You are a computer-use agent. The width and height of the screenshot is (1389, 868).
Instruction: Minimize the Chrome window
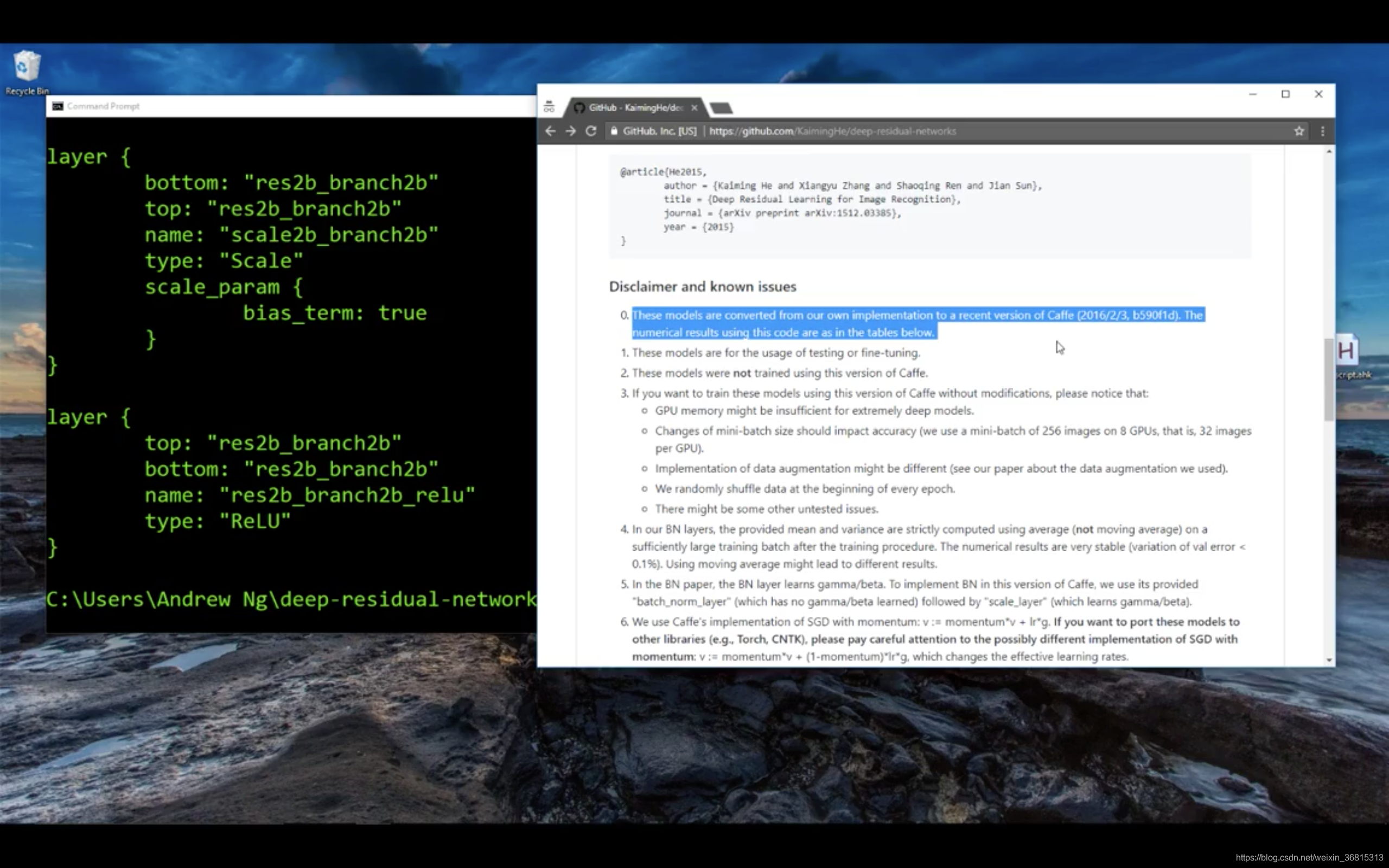tap(1253, 94)
